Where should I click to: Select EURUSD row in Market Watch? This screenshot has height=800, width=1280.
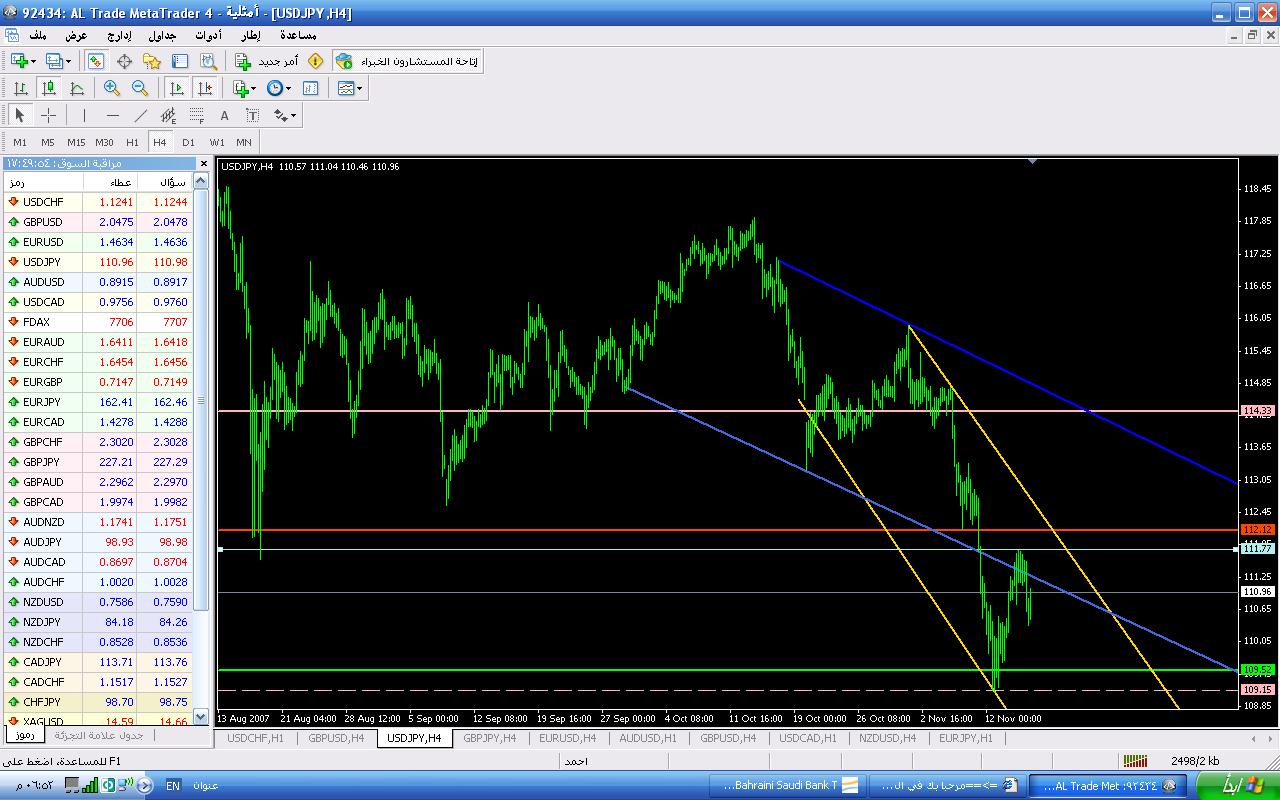pos(43,242)
